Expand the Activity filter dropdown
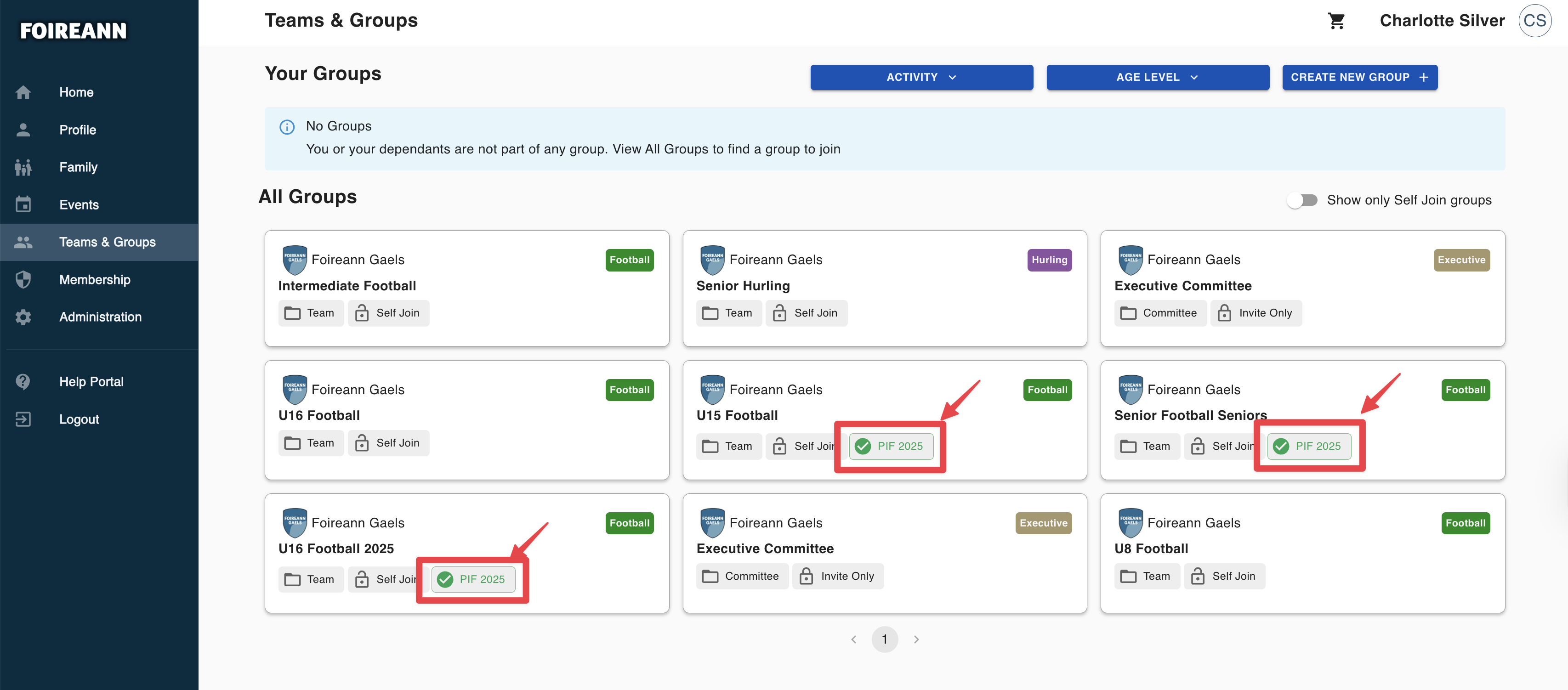Viewport: 1568px width, 690px height. pos(921,77)
